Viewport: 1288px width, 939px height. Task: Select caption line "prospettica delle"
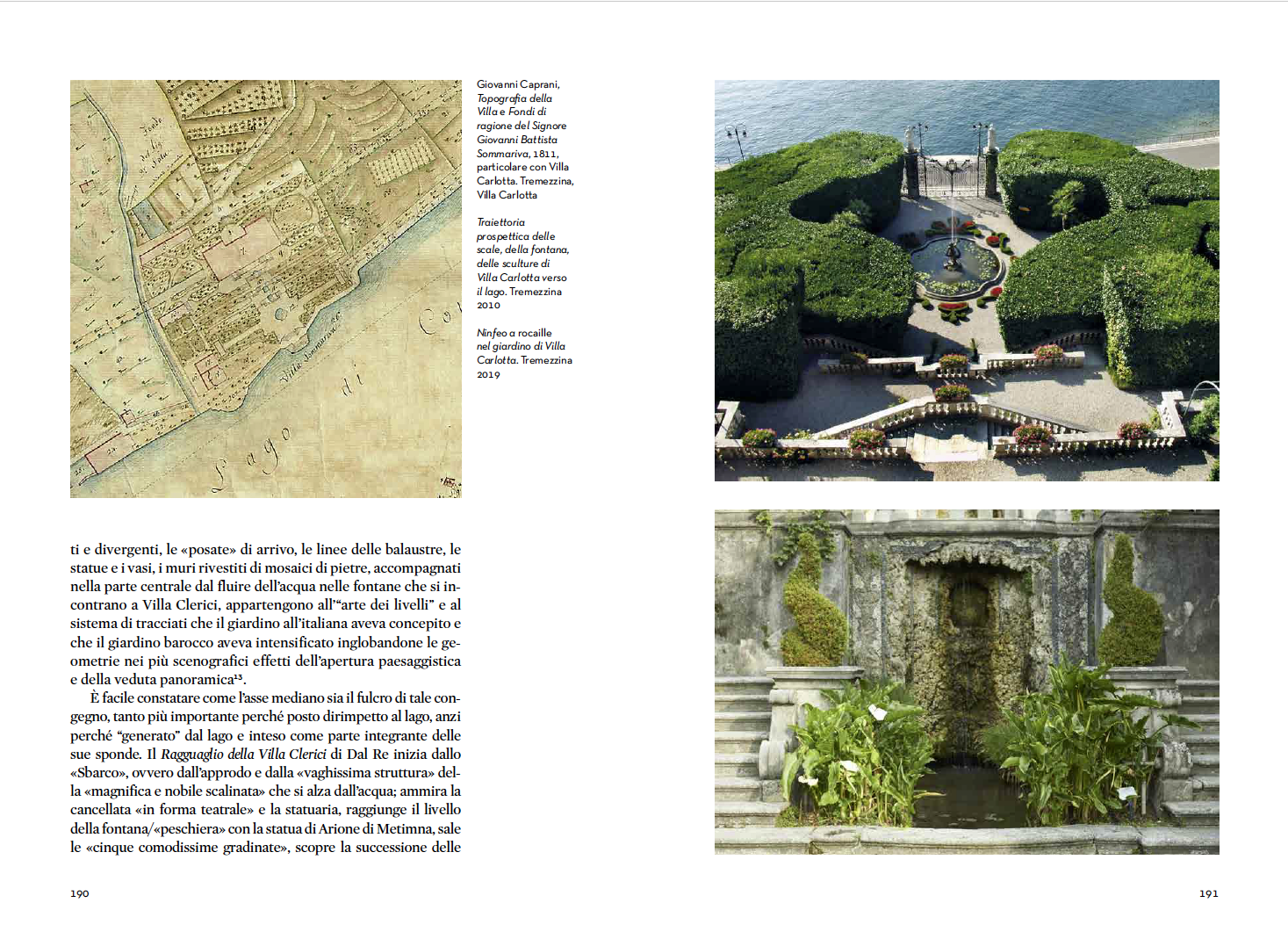[x=515, y=236]
